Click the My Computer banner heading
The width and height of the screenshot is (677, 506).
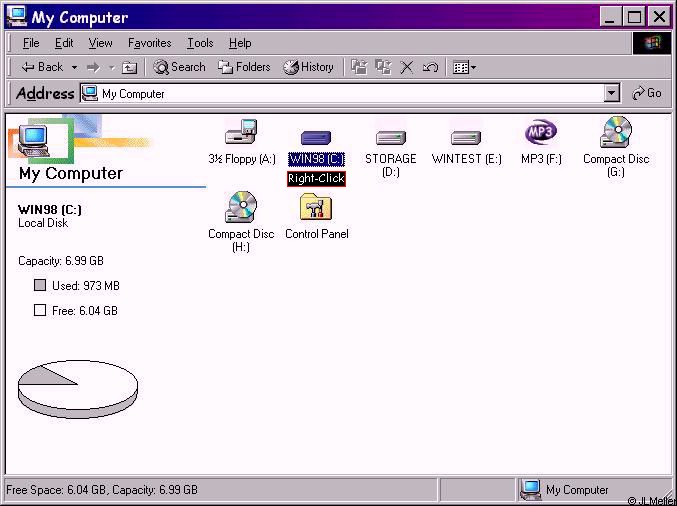click(x=71, y=173)
